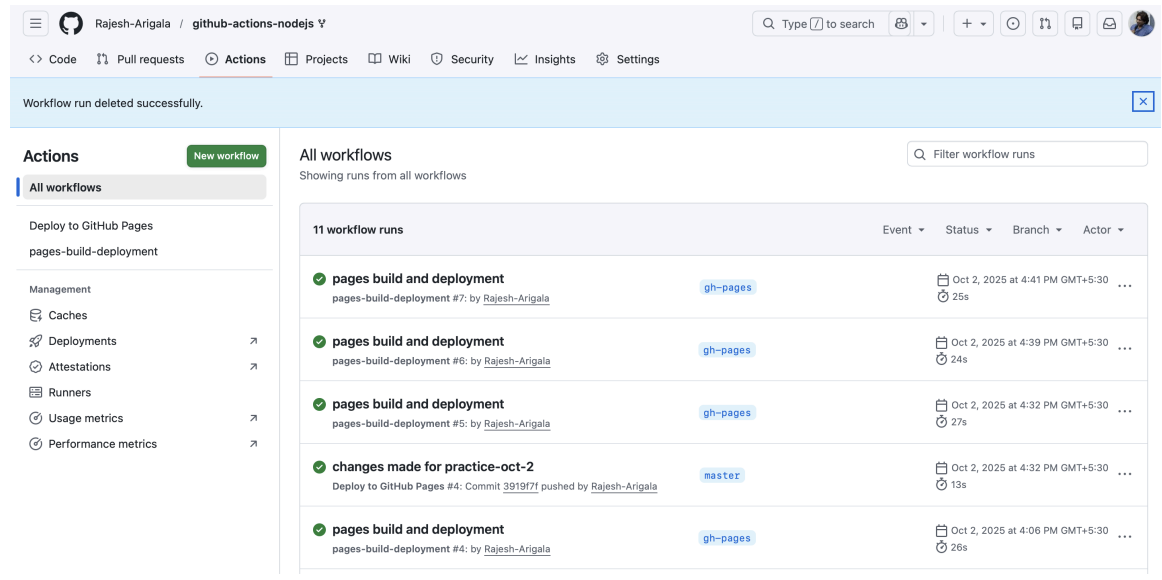Open three-dot menu for practice-oct-2 run
Viewport: 1162px width, 580px height.
click(x=1124, y=475)
